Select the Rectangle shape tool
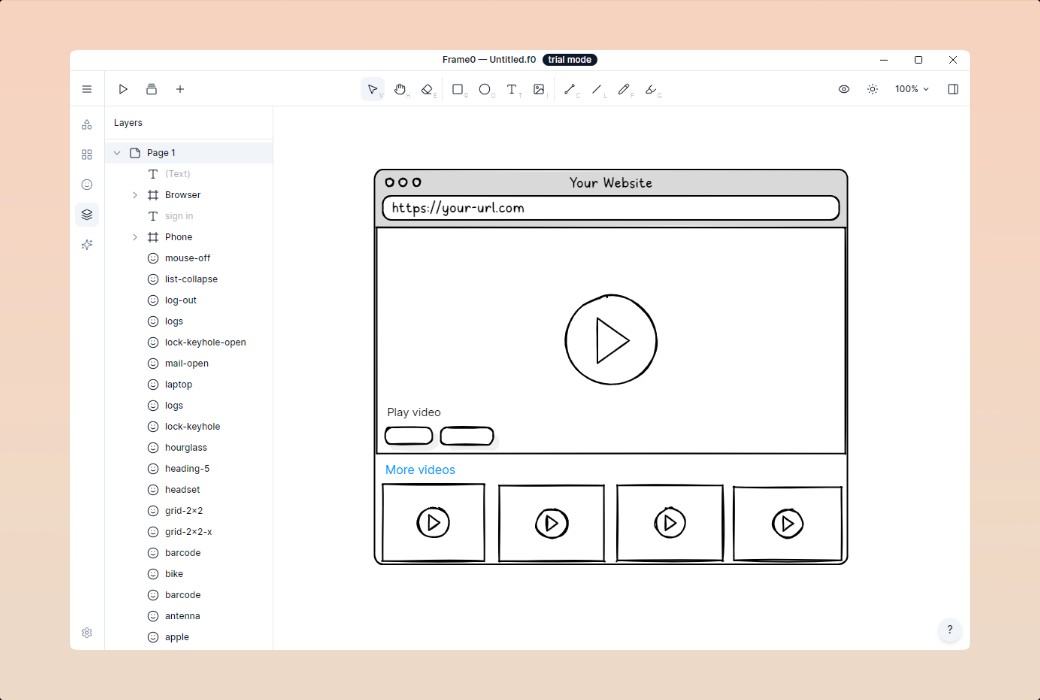Image resolution: width=1040 pixels, height=700 pixels. pyautogui.click(x=458, y=89)
